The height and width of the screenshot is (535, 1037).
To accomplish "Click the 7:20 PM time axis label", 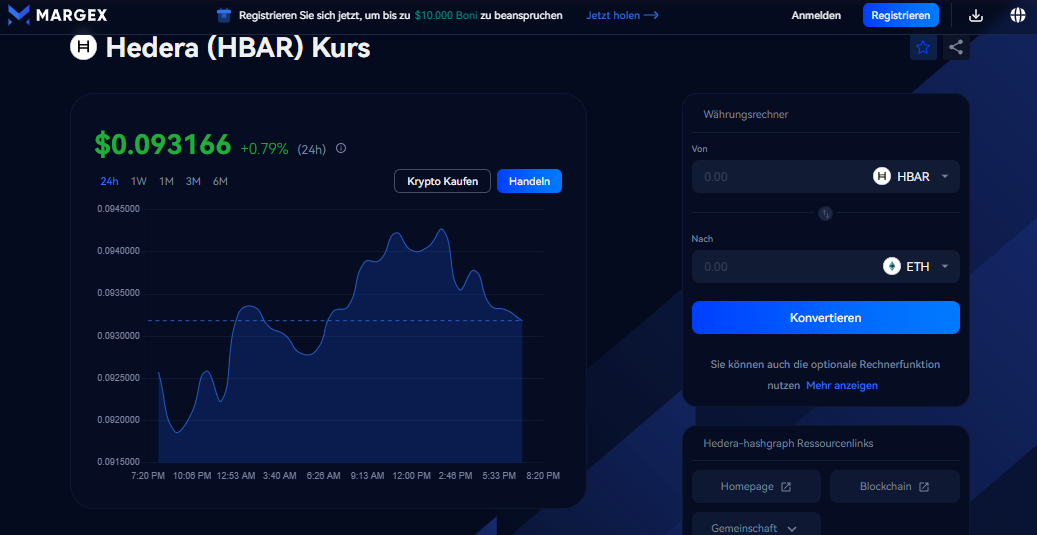I will 149,475.
